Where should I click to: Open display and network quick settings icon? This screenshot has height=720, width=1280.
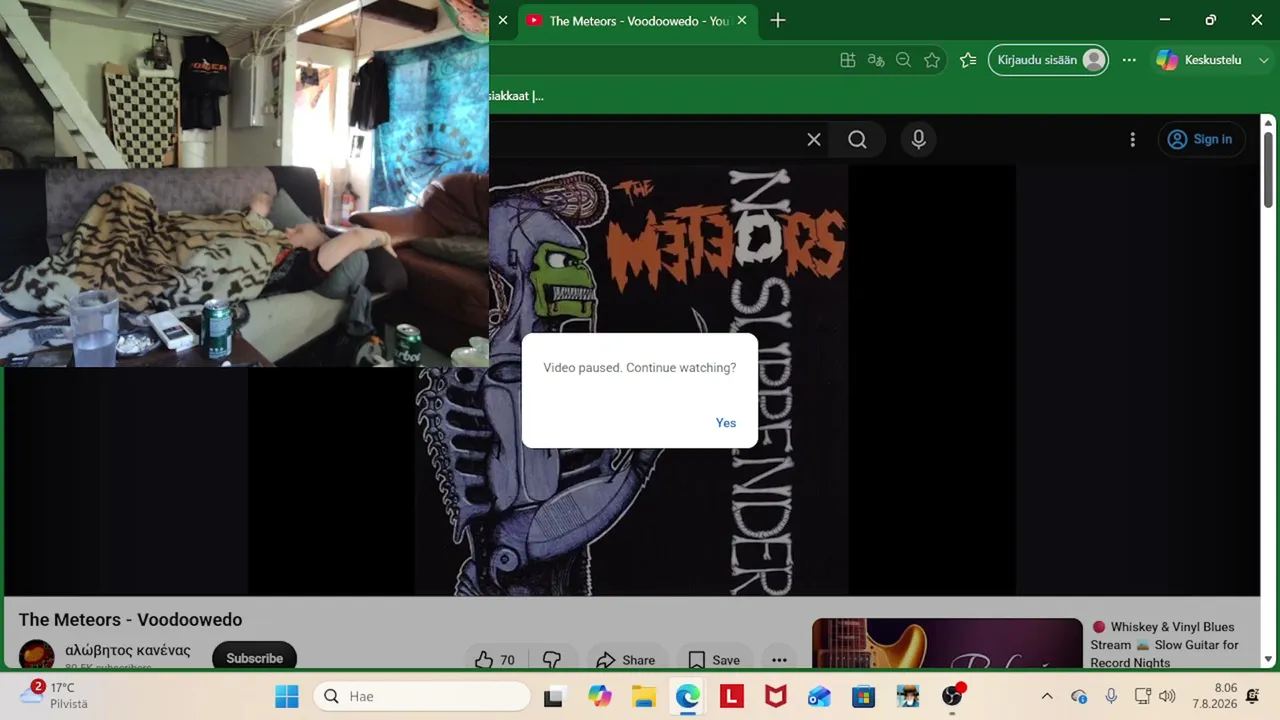click(x=1143, y=696)
